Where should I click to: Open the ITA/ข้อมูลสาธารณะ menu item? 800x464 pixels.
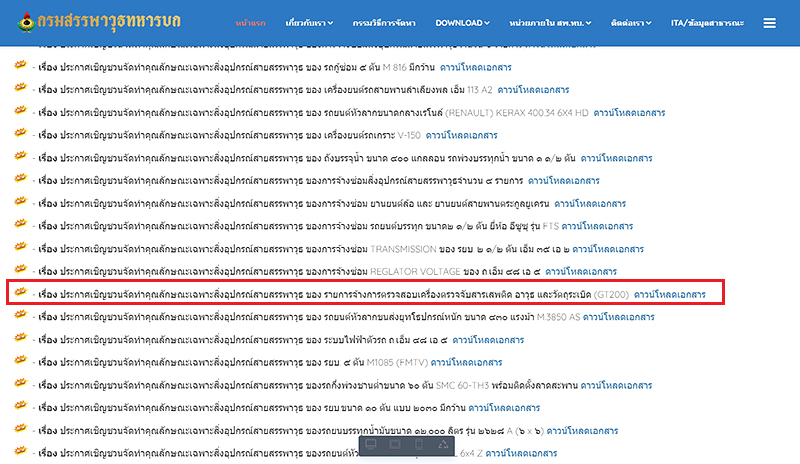pyautogui.click(x=707, y=23)
